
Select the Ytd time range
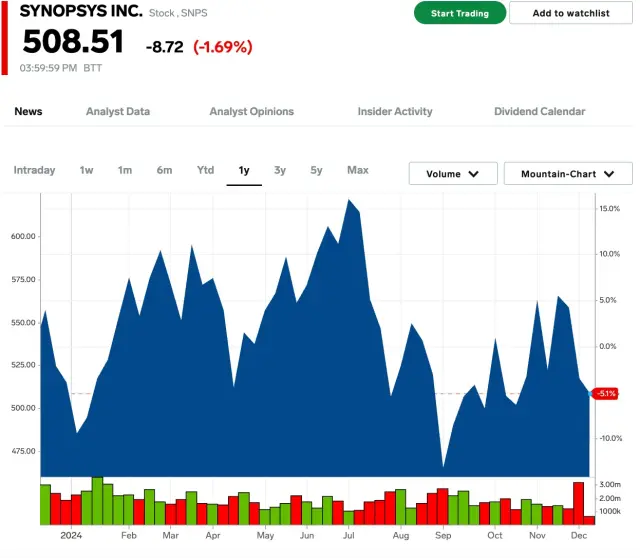[x=205, y=170]
